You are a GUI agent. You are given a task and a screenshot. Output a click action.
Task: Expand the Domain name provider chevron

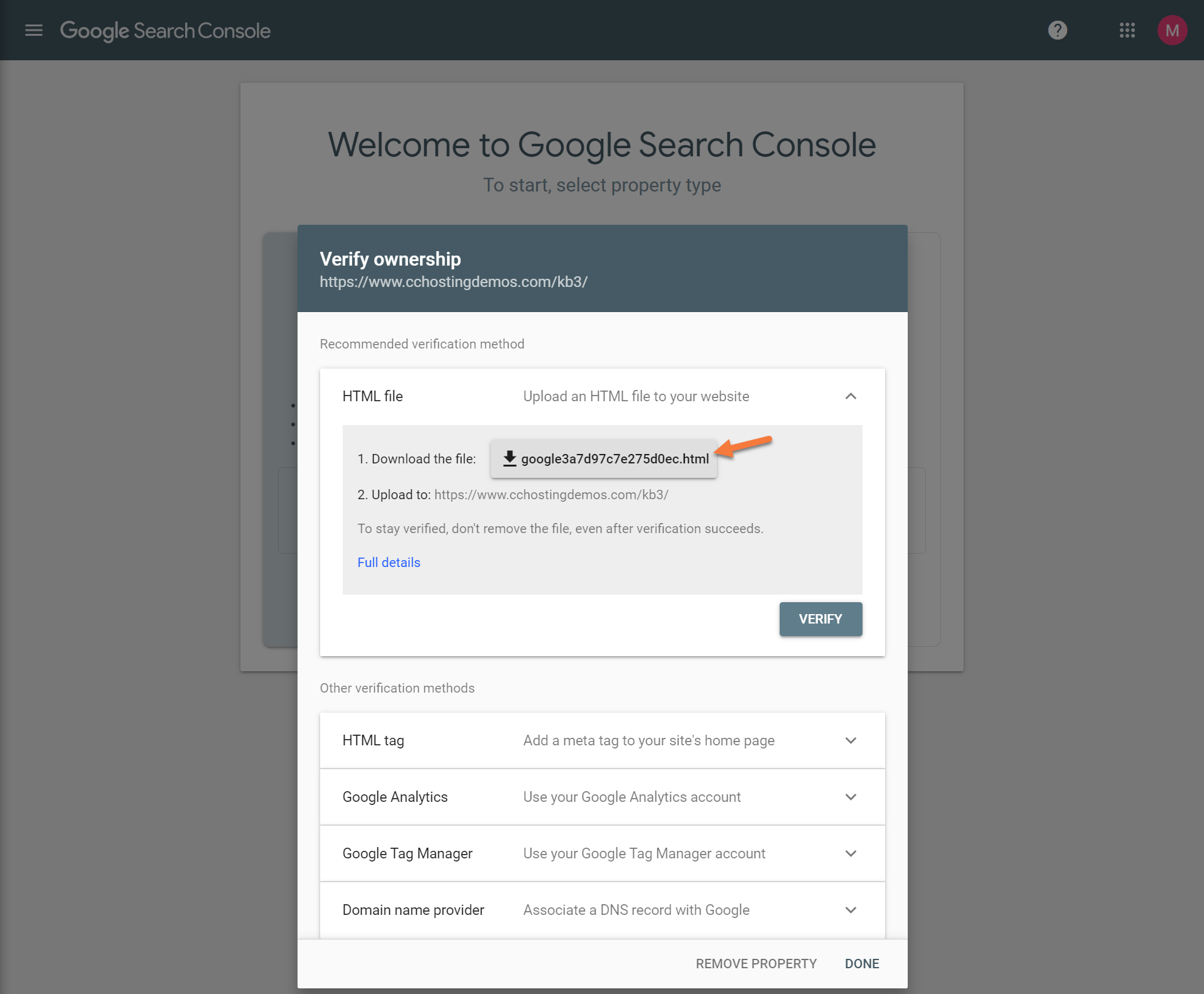pos(851,910)
